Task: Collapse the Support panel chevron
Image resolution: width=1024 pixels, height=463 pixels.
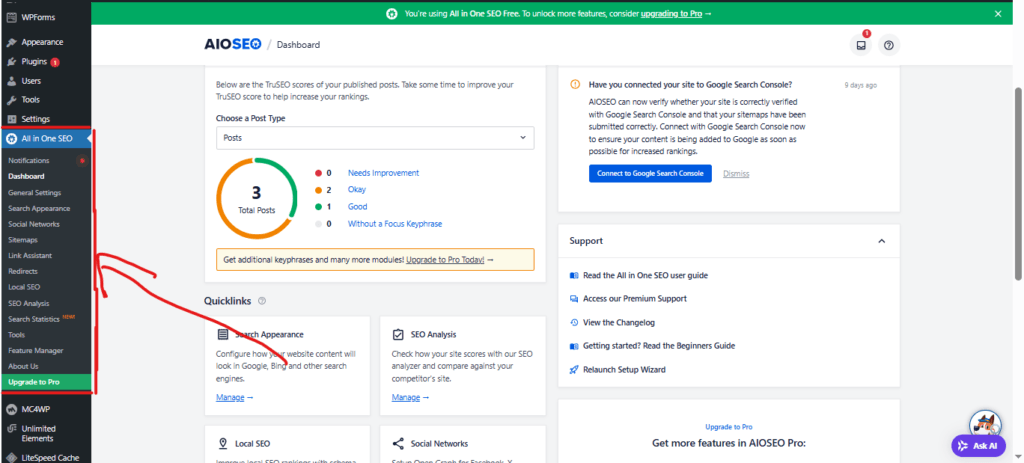Action: [882, 241]
